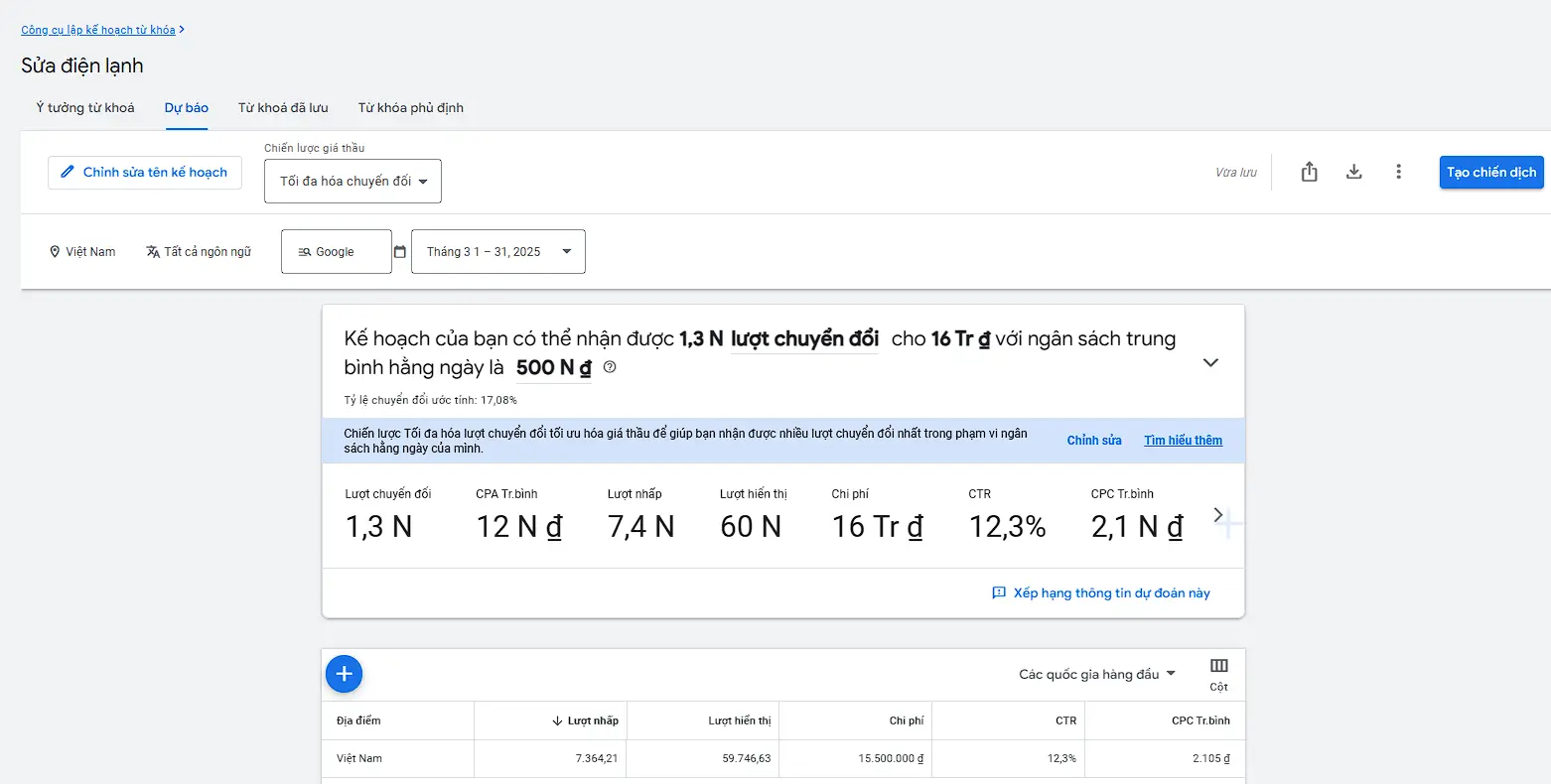Open the Tháng 3 1 – 31, 2025 date dropdown
1551x784 pixels.
click(498, 252)
